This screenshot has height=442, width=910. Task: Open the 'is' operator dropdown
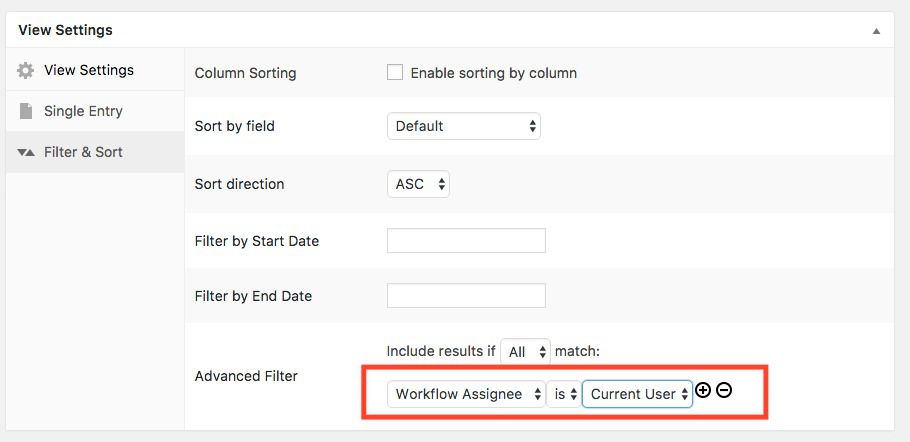pos(564,394)
